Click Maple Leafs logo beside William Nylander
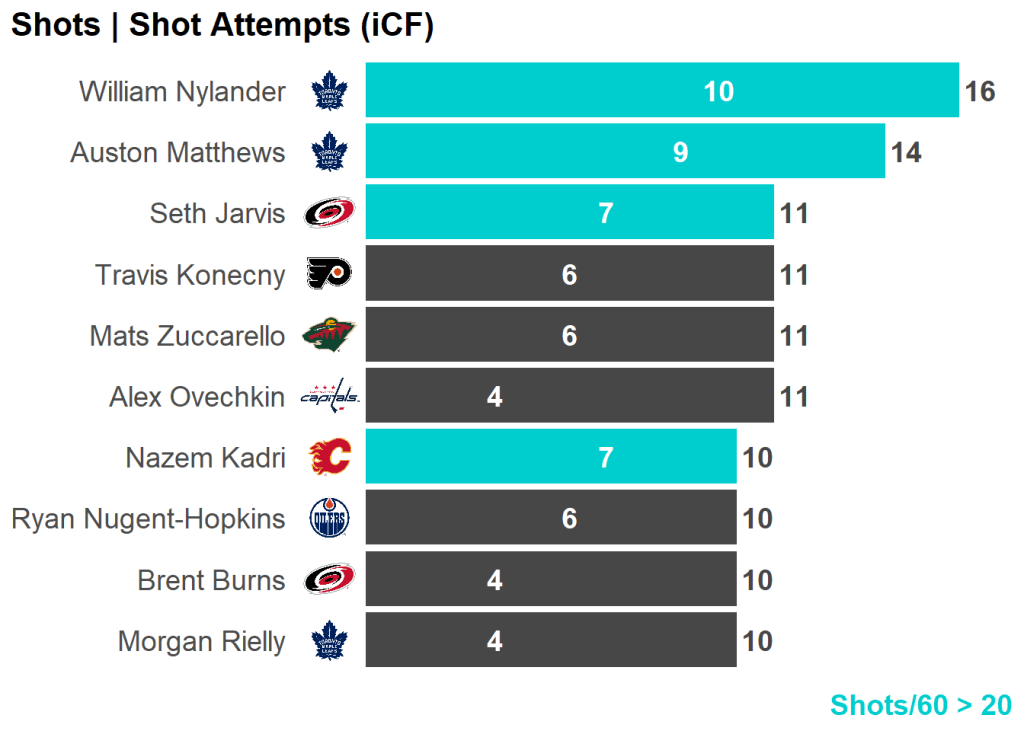 [x=328, y=92]
